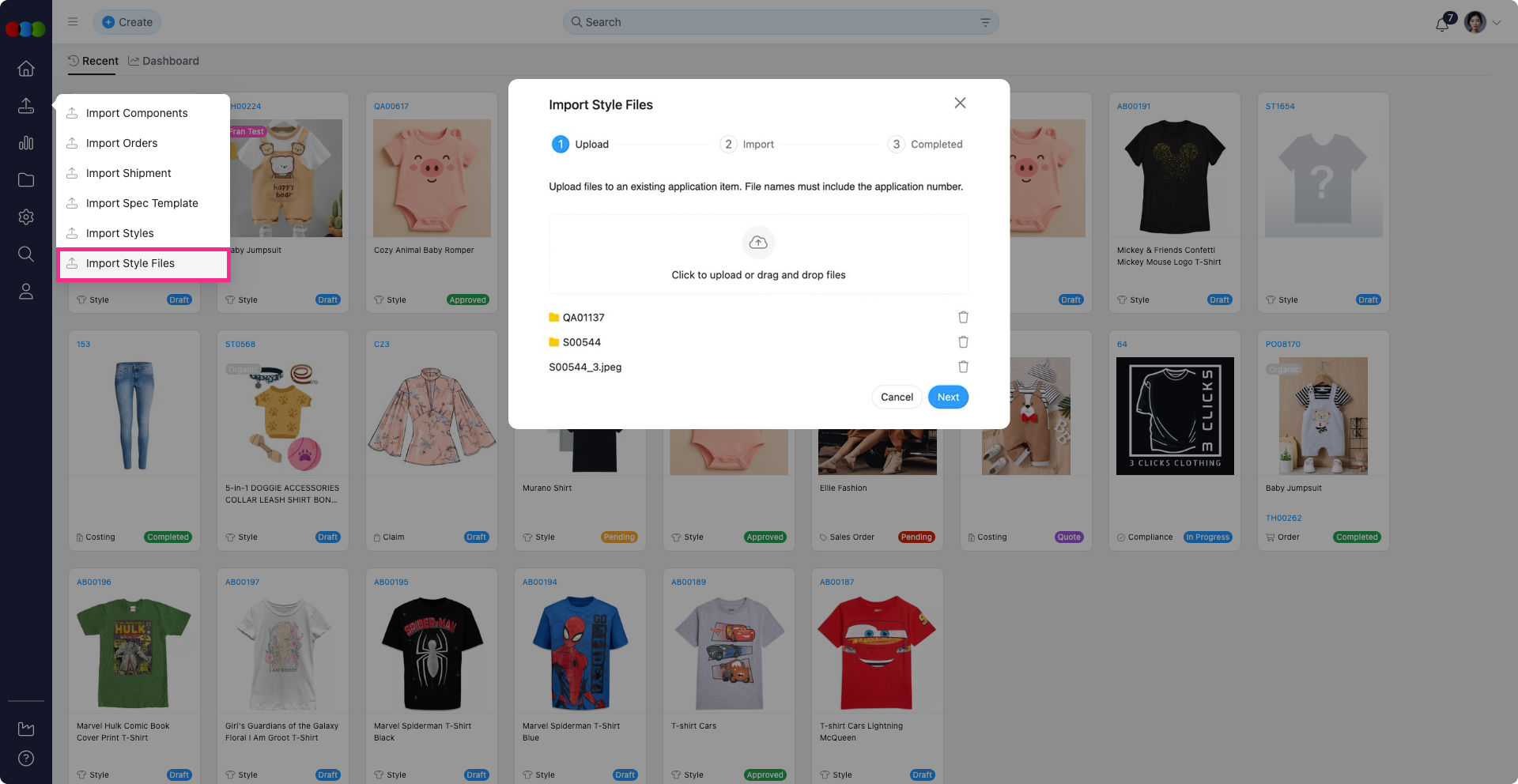Open the search filter options
The width and height of the screenshot is (1518, 784).
(x=985, y=22)
